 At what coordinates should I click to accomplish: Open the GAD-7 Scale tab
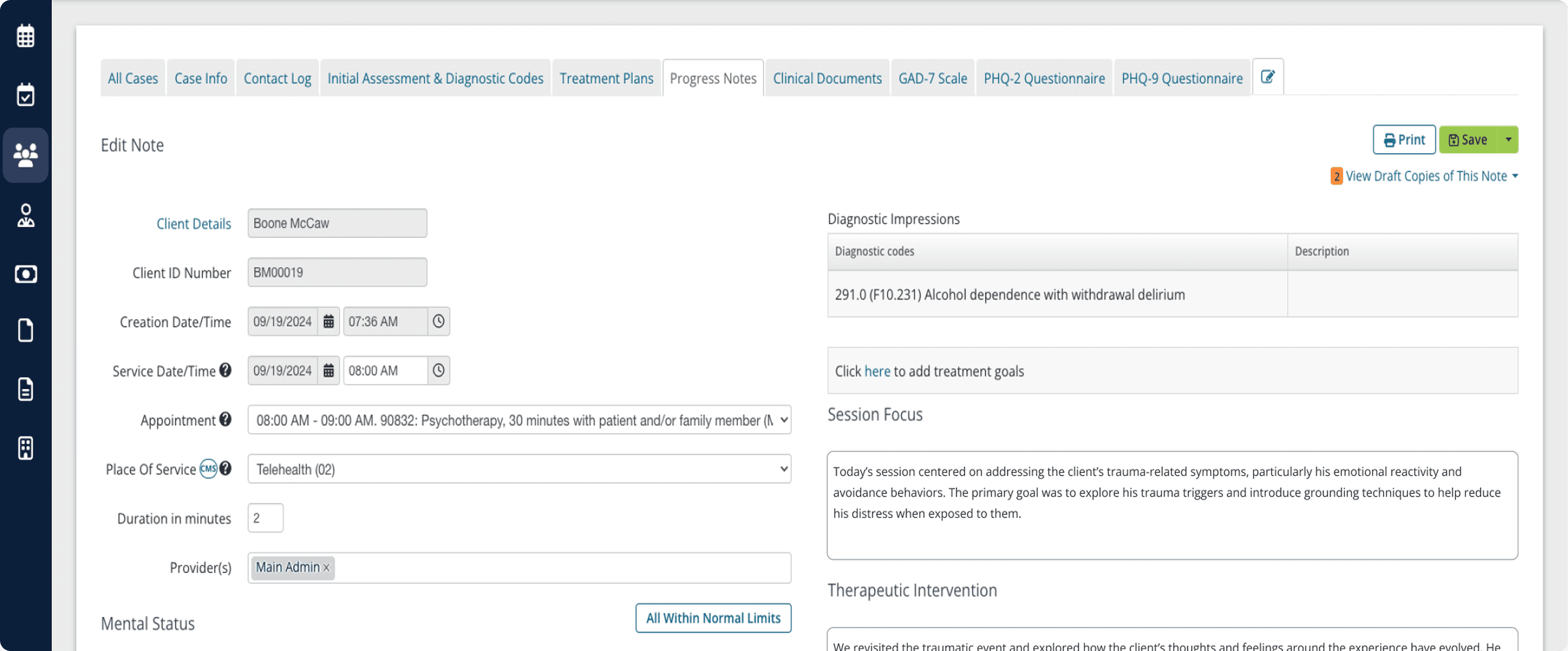pos(933,77)
